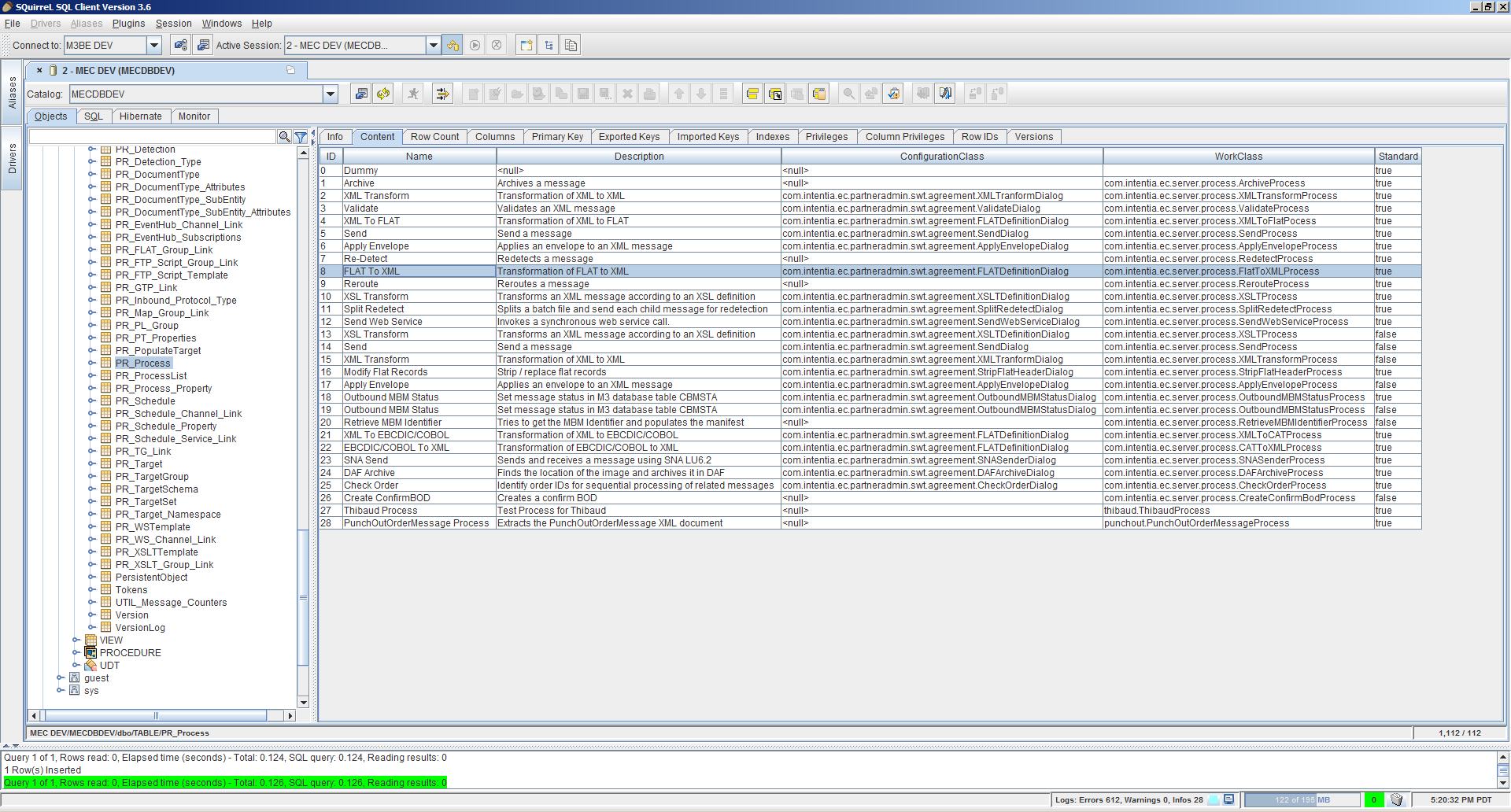The height and width of the screenshot is (812, 1511).
Task: Click the object tree filter funnel icon
Action: click(x=301, y=137)
